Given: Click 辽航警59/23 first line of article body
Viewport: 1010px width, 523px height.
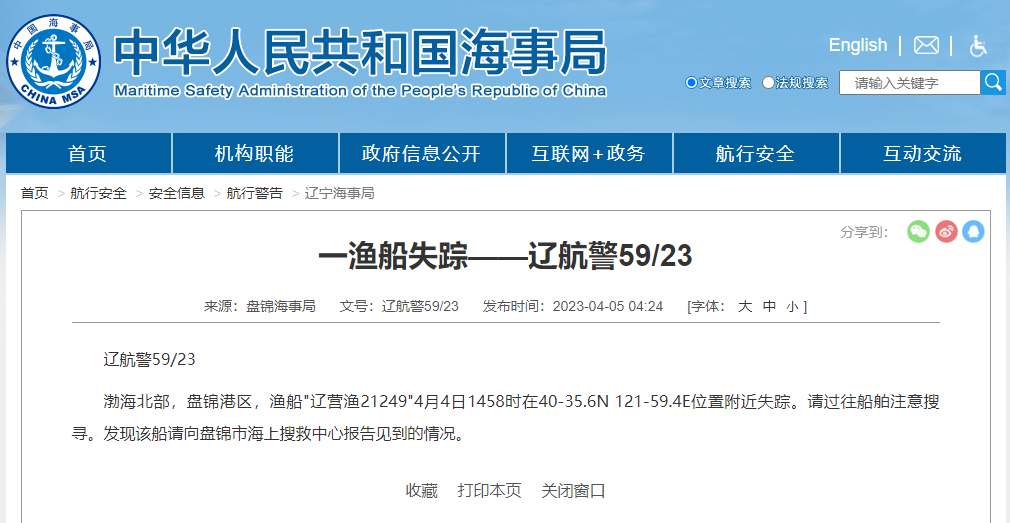Looking at the screenshot, I should (149, 359).
